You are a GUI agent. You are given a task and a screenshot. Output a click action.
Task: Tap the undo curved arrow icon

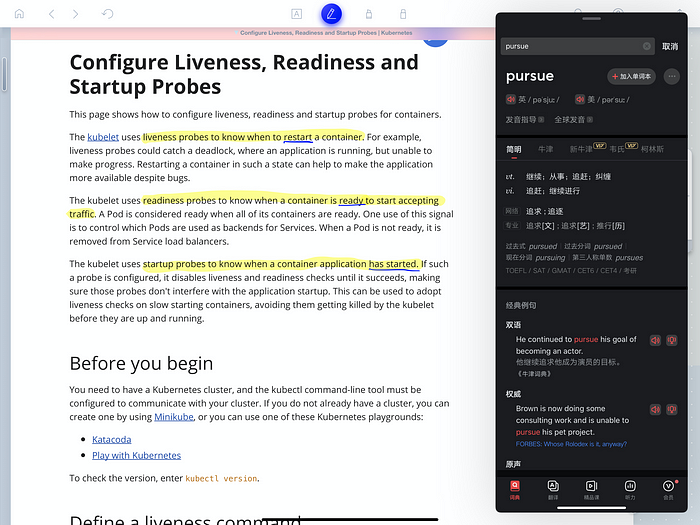[x=108, y=14]
